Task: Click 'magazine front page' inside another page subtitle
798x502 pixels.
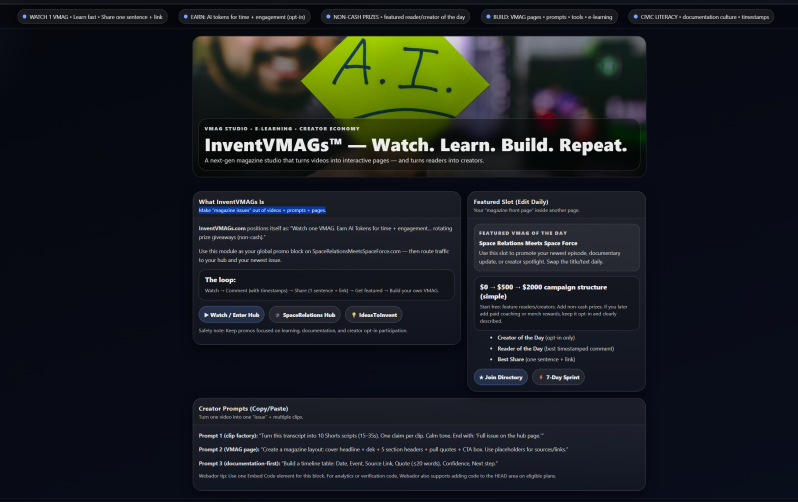Action: pyautogui.click(x=526, y=210)
